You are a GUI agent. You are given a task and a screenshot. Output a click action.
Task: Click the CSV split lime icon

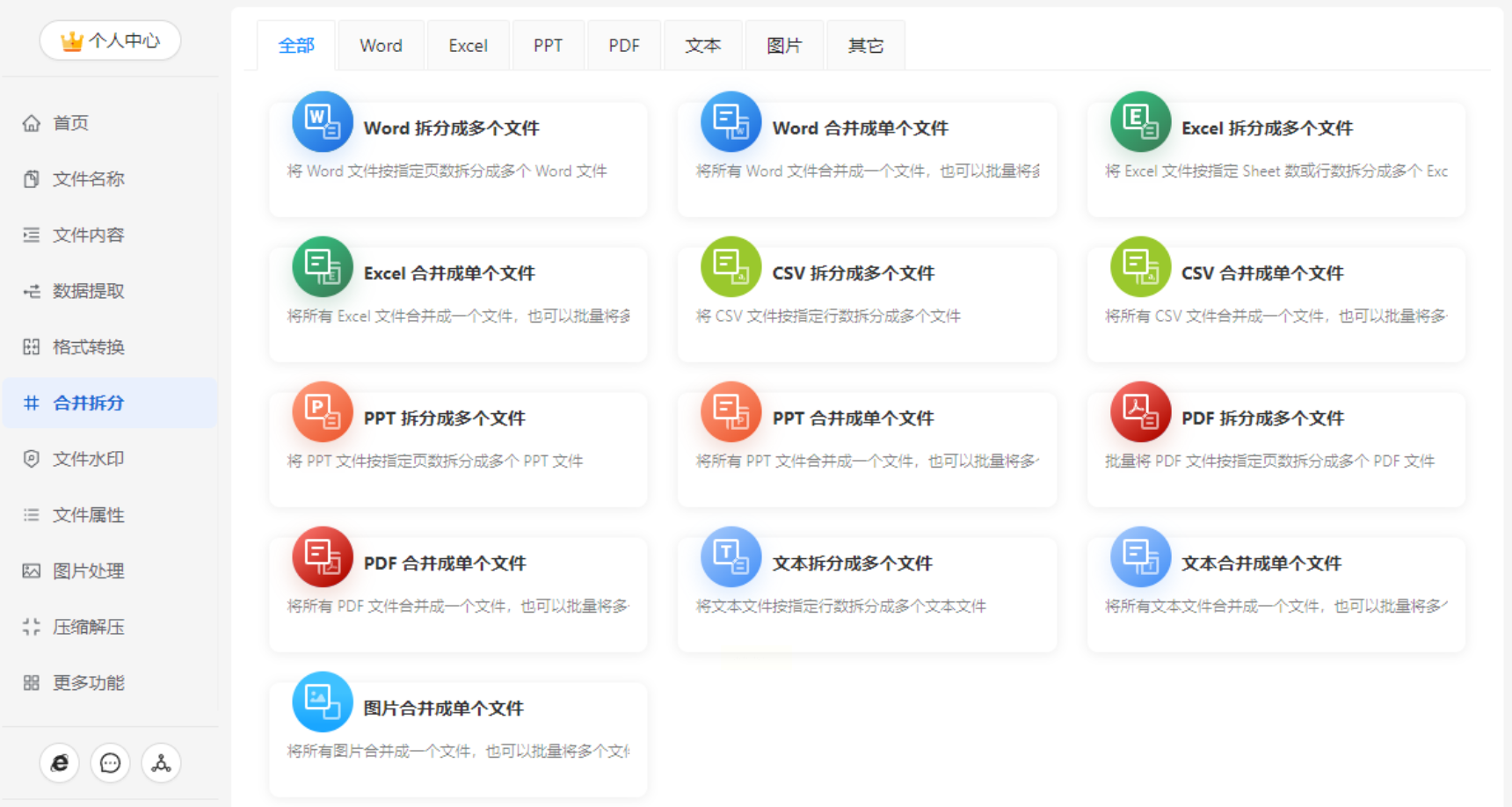731,267
